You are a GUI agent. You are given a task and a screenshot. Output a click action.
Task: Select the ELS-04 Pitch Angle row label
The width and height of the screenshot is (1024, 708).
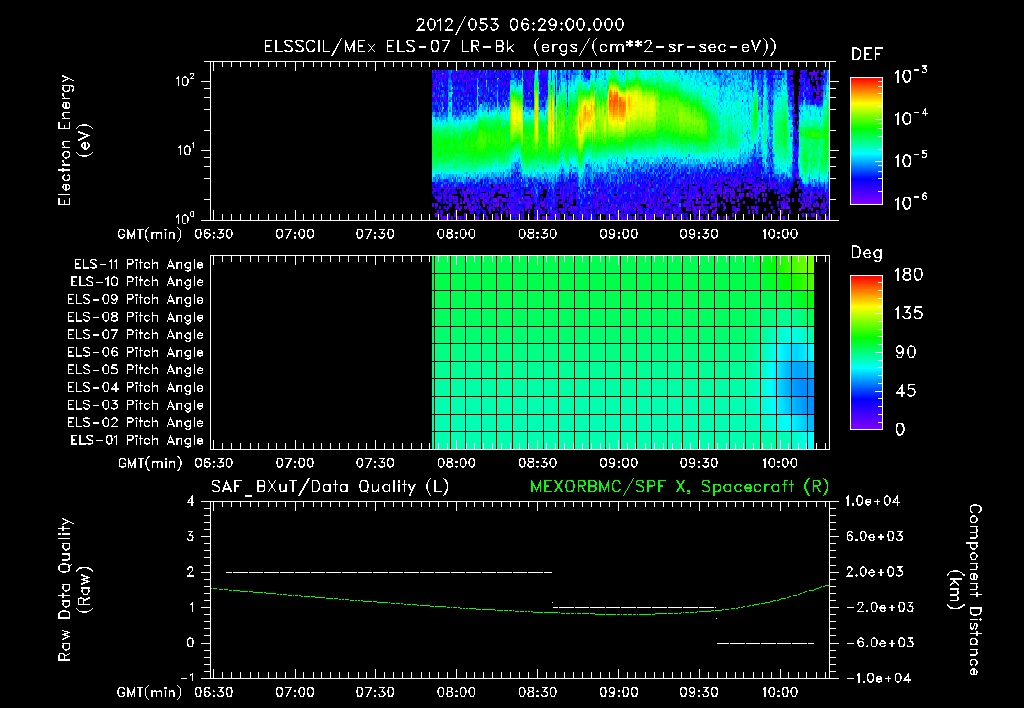(x=135, y=388)
